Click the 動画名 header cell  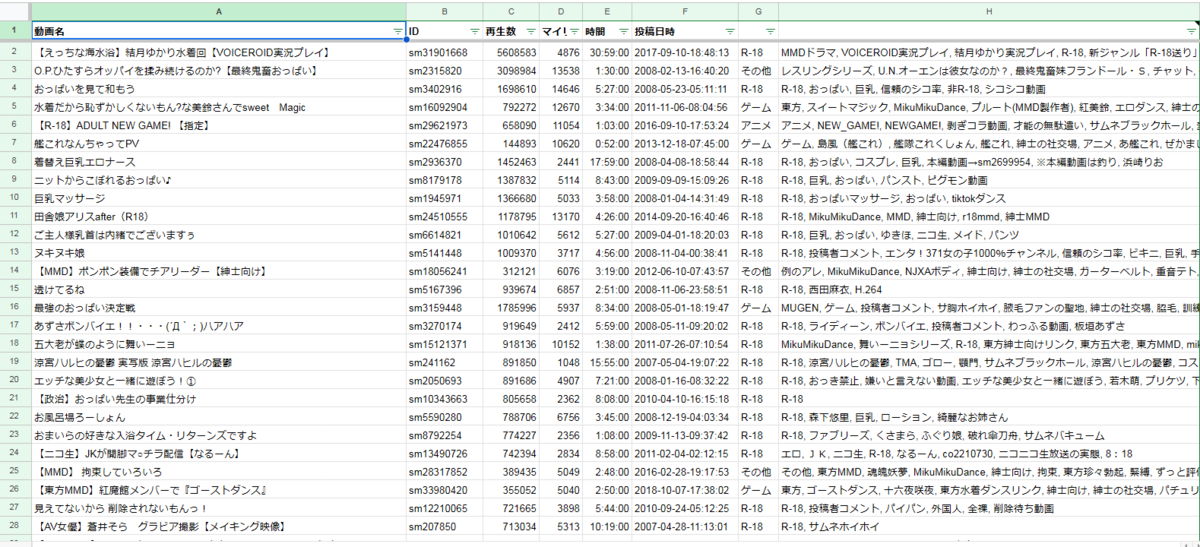[219, 31]
